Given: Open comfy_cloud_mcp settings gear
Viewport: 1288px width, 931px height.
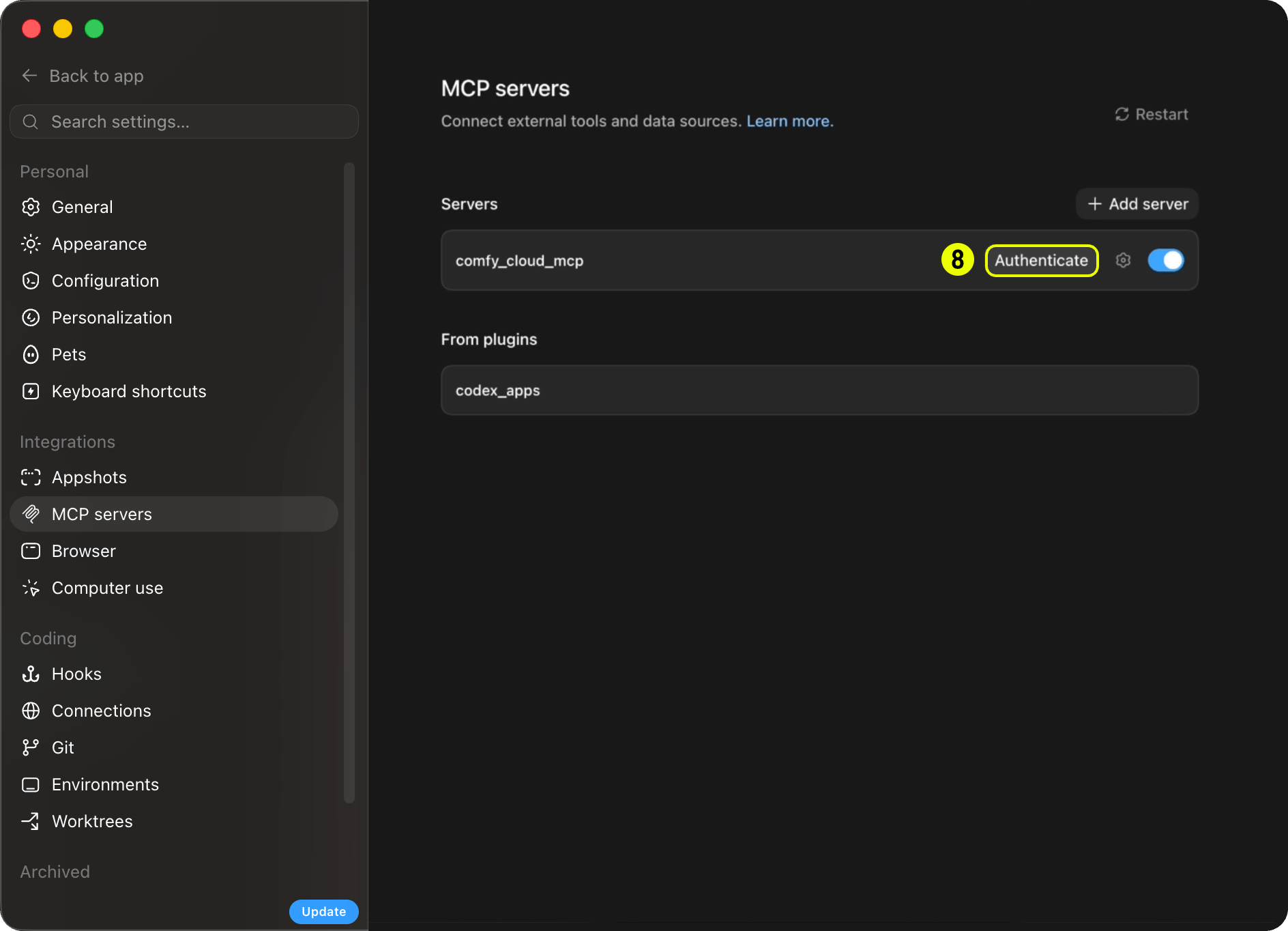Looking at the screenshot, I should 1123,260.
